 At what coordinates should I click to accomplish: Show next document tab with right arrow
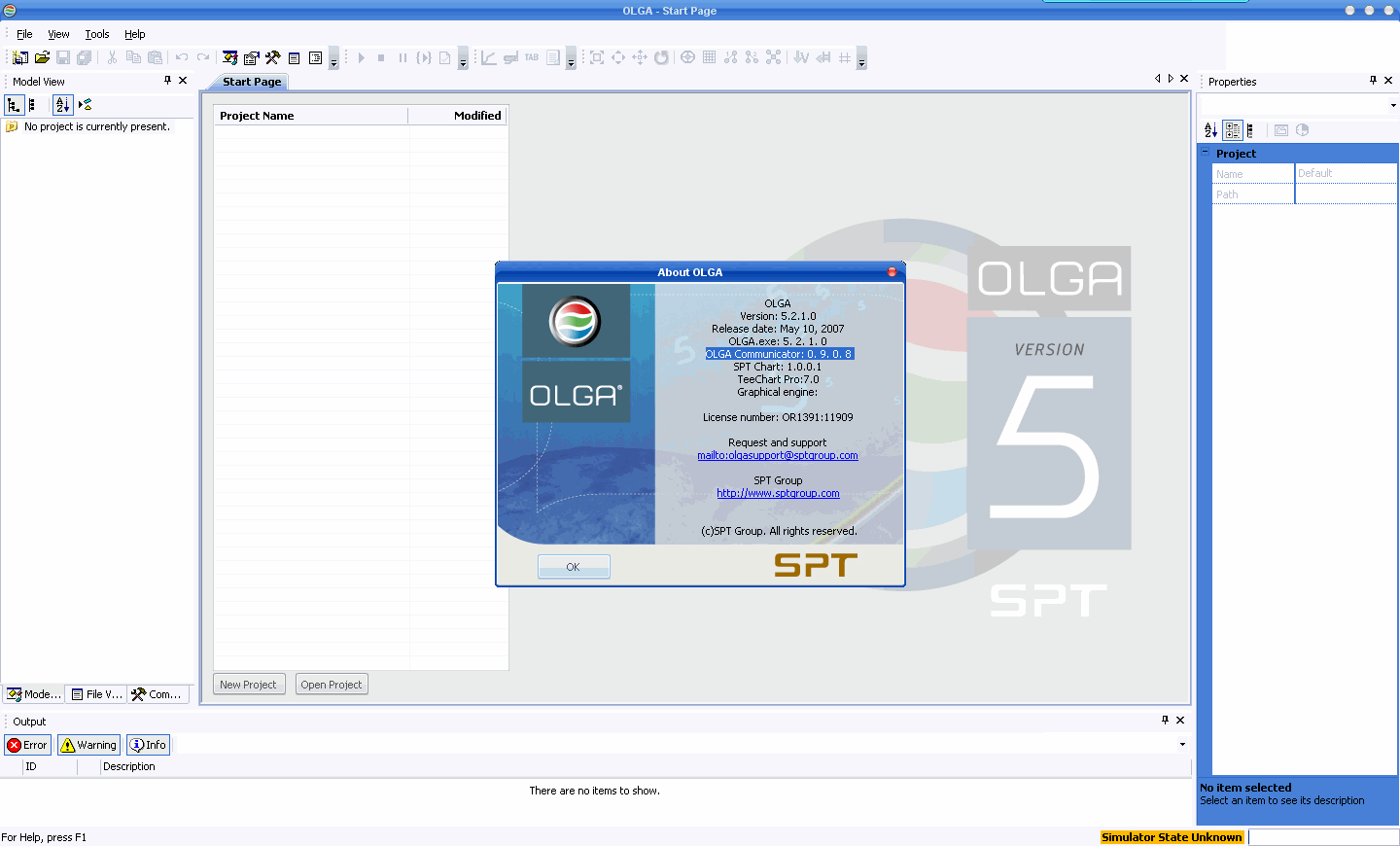(1171, 79)
